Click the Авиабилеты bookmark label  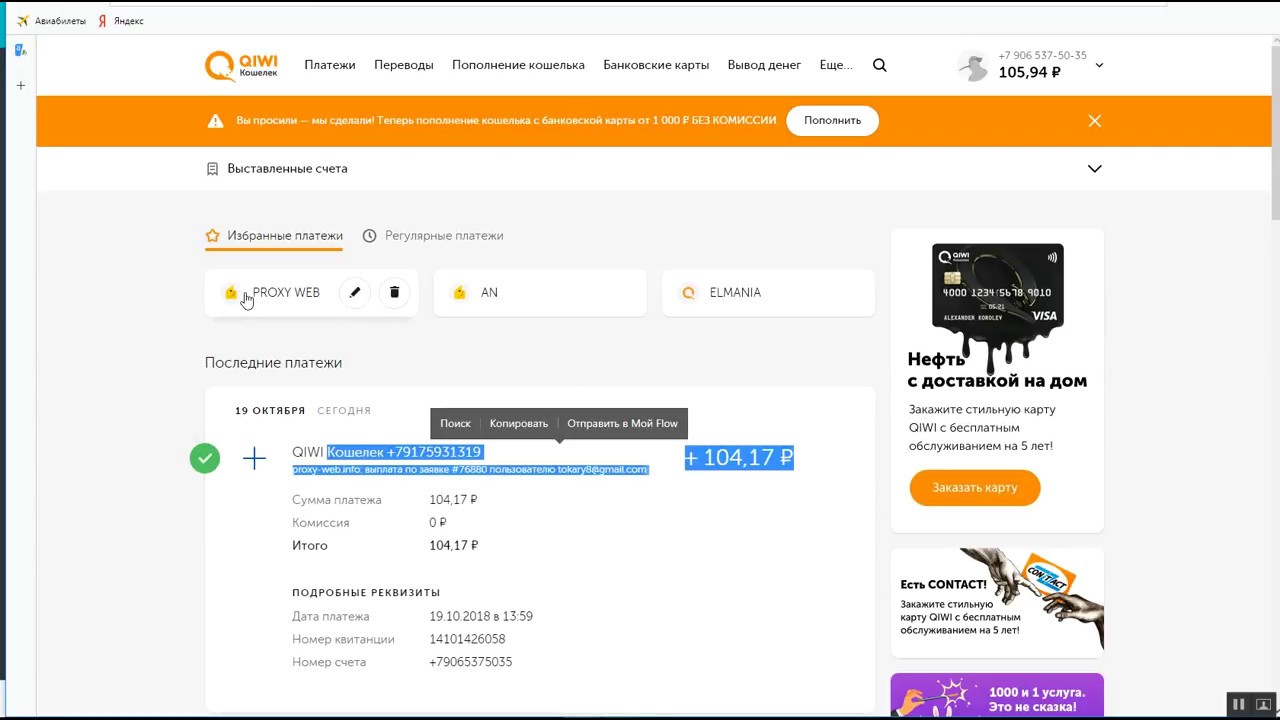(60, 21)
